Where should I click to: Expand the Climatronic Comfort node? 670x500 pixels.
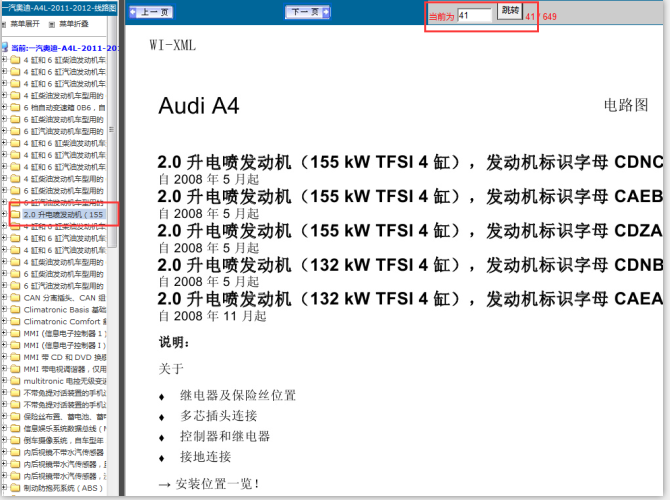click(x=4, y=321)
